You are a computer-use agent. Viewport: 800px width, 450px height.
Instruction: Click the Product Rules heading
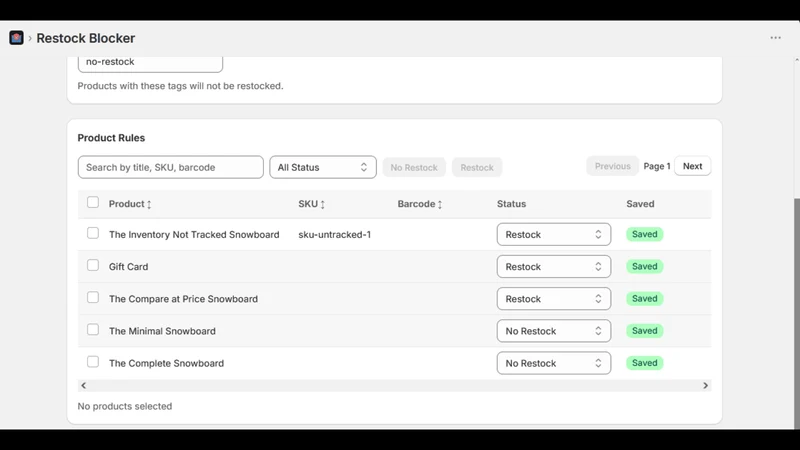[x=111, y=138]
